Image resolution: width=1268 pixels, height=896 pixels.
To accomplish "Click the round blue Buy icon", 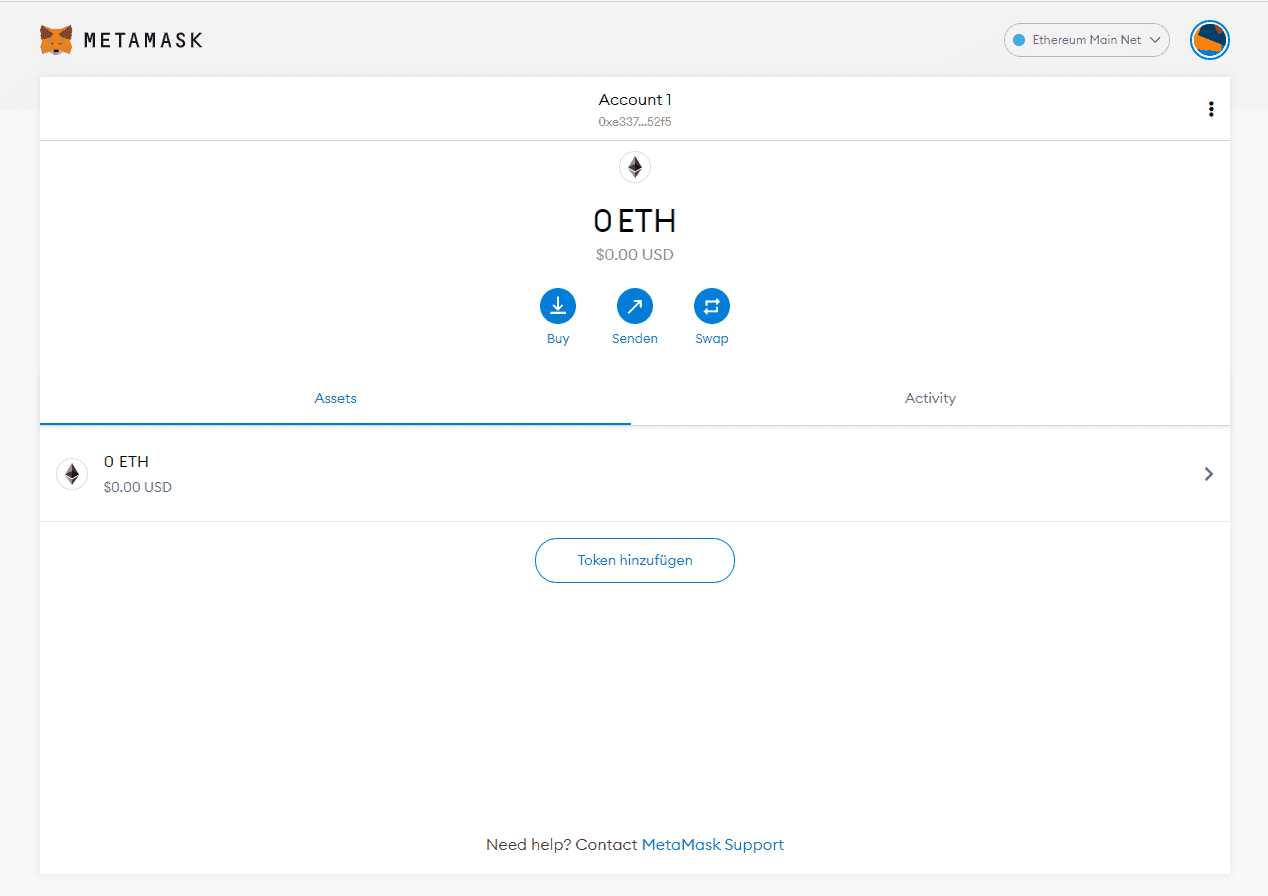I will tap(558, 306).
